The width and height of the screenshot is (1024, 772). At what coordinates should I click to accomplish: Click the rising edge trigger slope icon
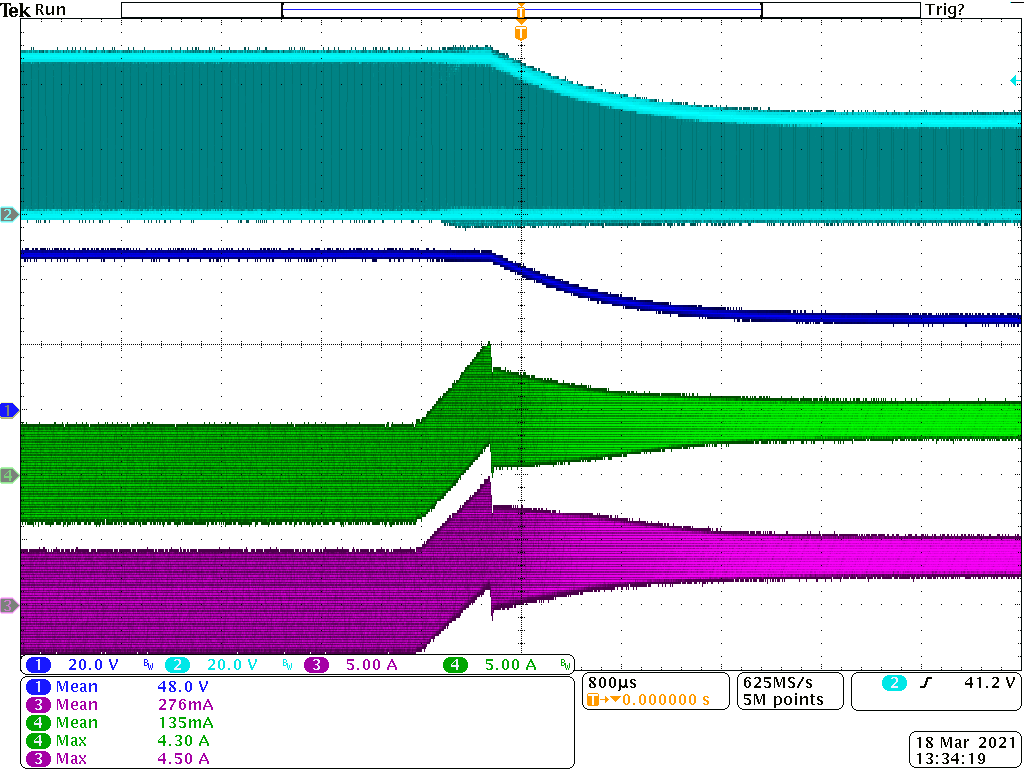(923, 683)
